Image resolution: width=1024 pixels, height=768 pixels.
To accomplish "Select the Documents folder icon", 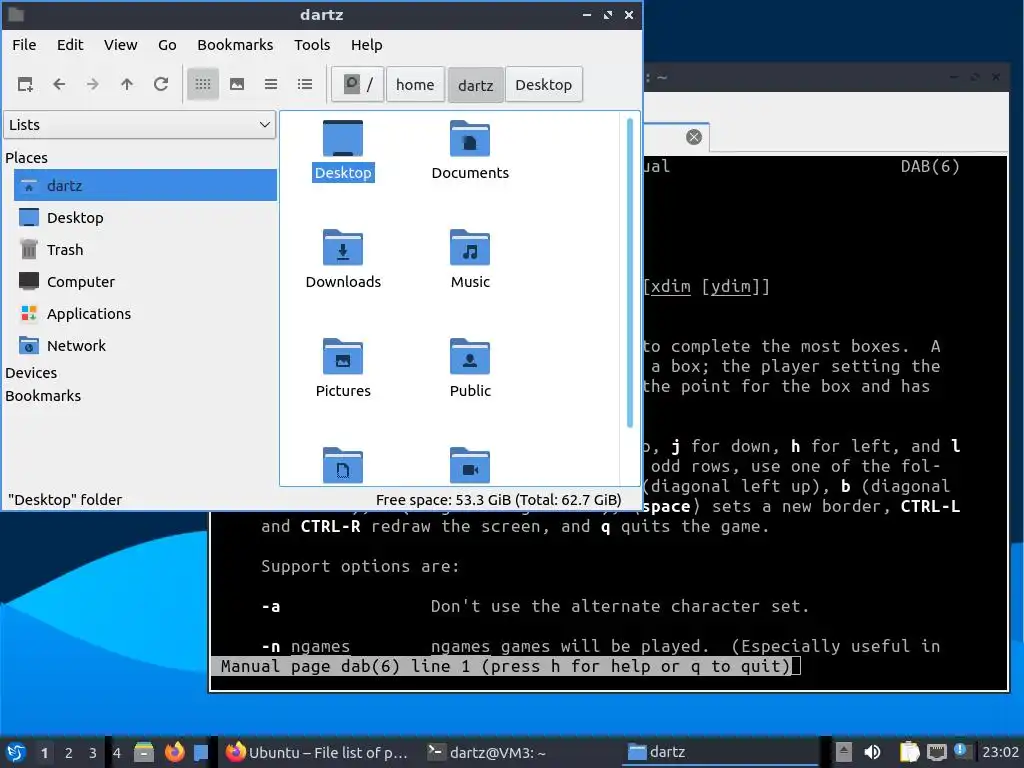I will (470, 150).
